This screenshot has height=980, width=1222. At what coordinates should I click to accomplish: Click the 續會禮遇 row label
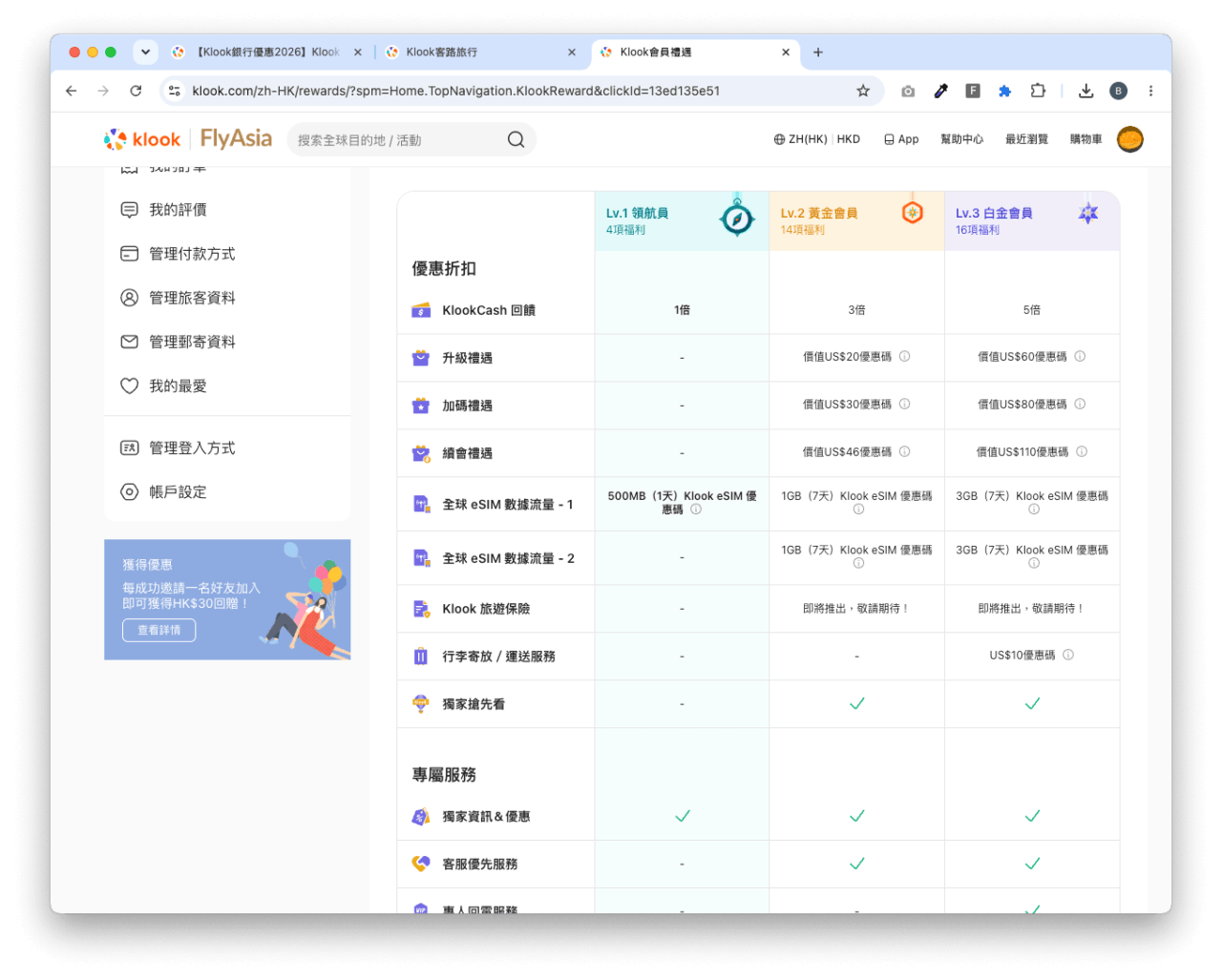coord(468,453)
